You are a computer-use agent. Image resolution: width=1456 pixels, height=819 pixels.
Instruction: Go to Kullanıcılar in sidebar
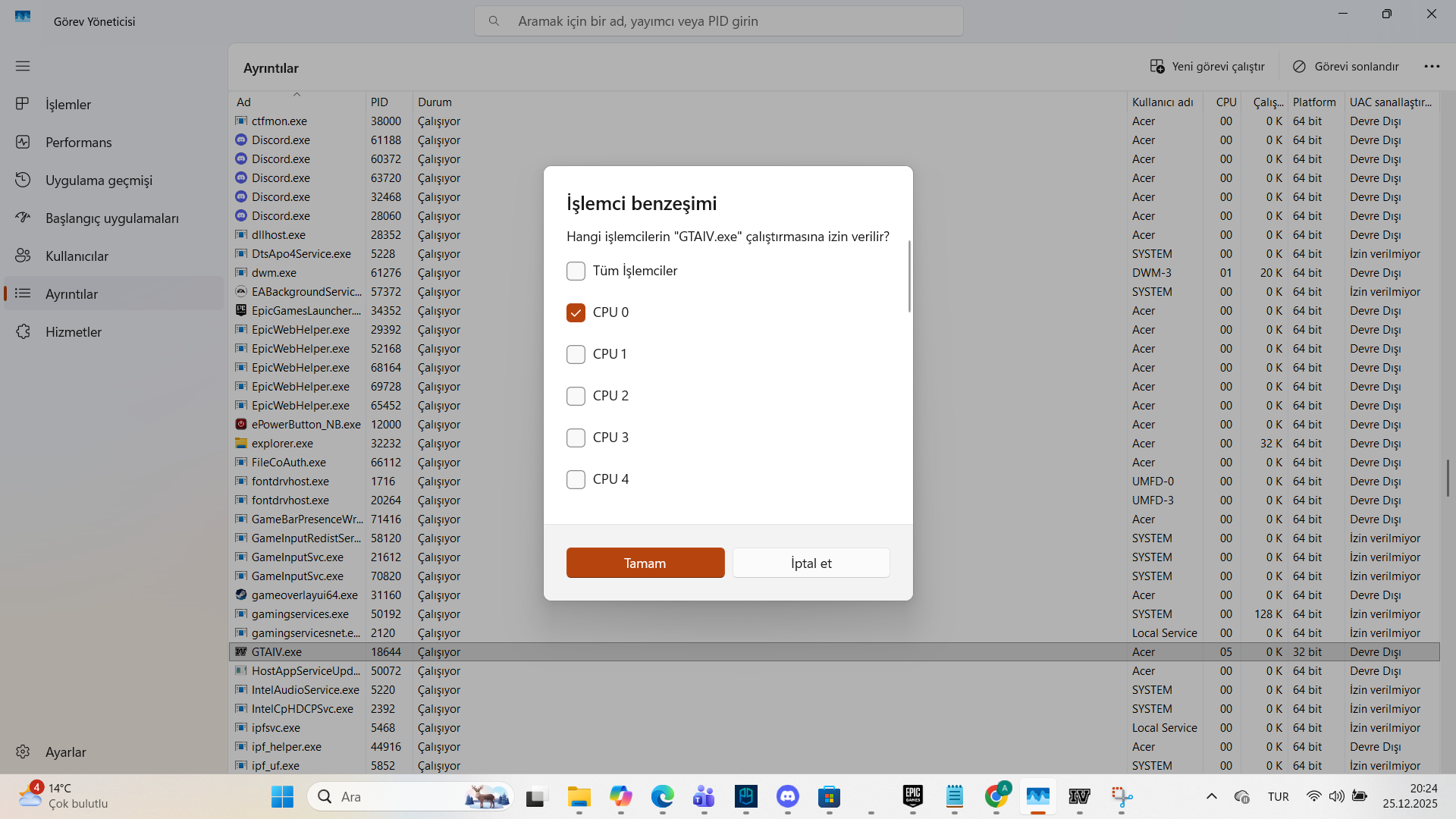point(114,256)
